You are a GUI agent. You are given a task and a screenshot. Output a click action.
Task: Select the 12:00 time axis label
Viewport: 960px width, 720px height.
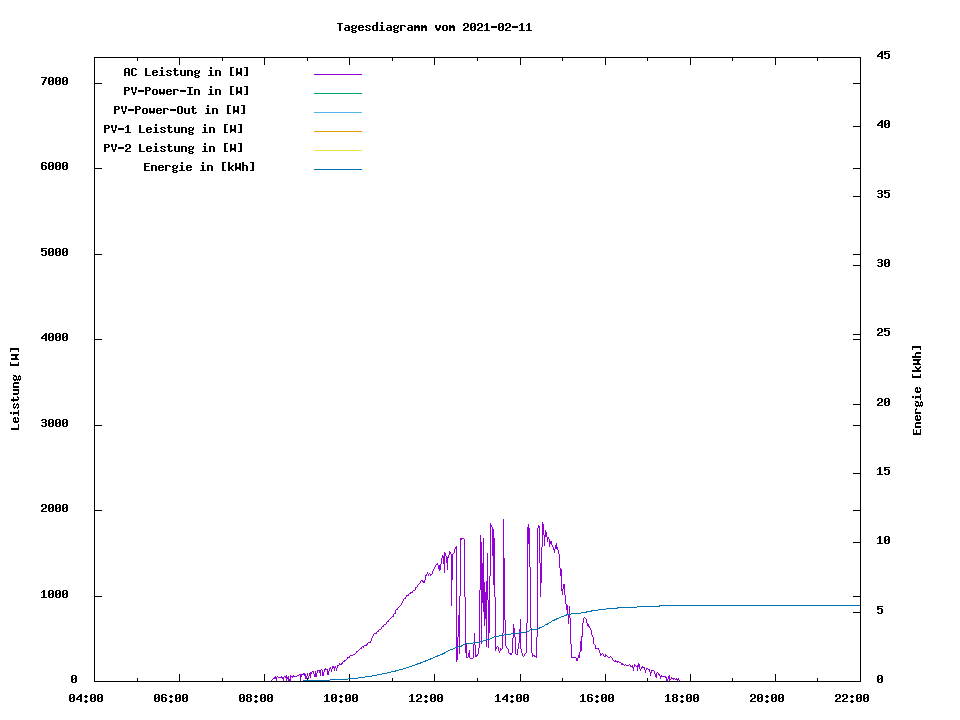[x=426, y=698]
